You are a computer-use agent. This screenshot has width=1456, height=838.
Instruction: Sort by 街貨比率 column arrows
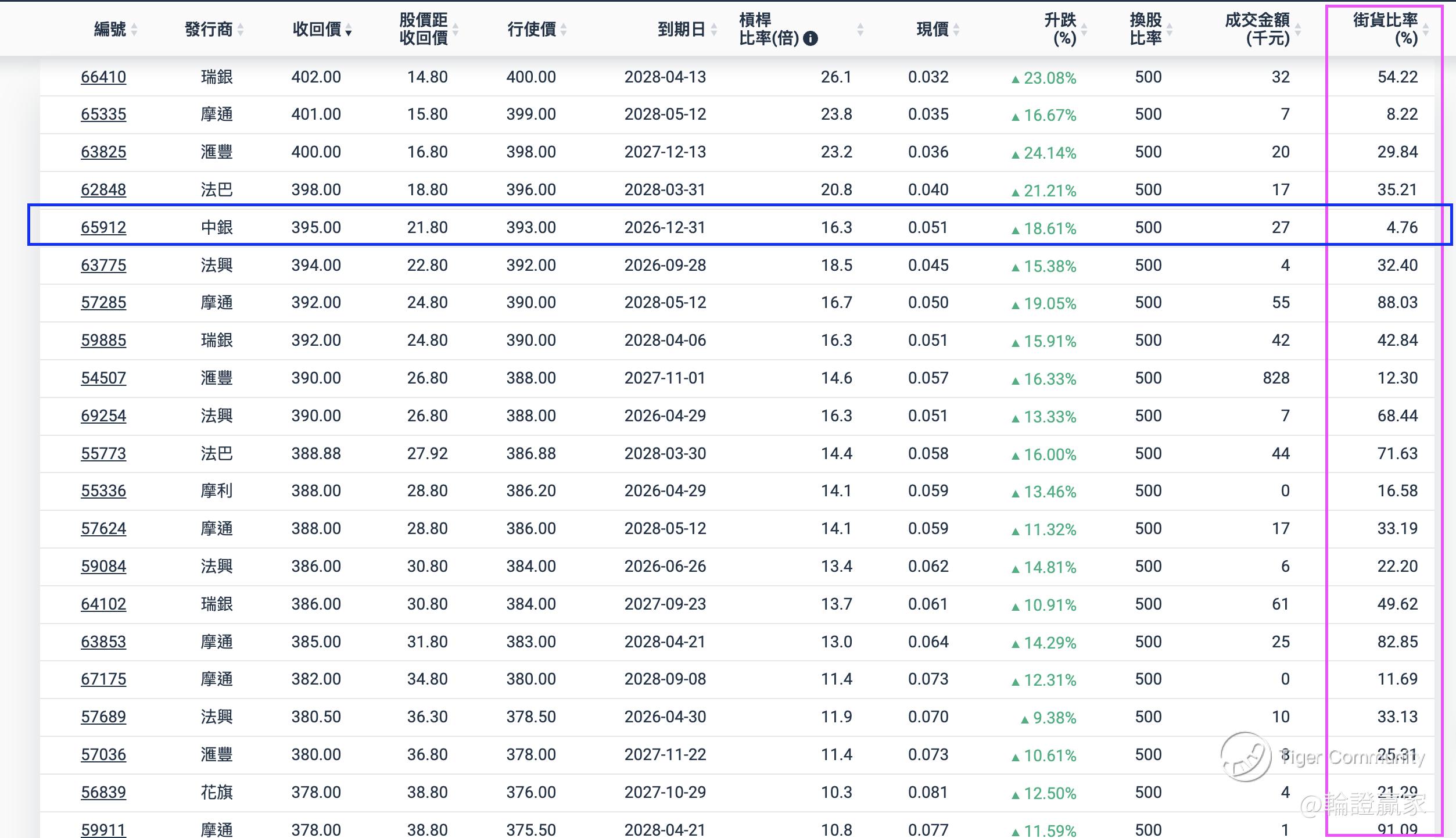tap(1426, 29)
